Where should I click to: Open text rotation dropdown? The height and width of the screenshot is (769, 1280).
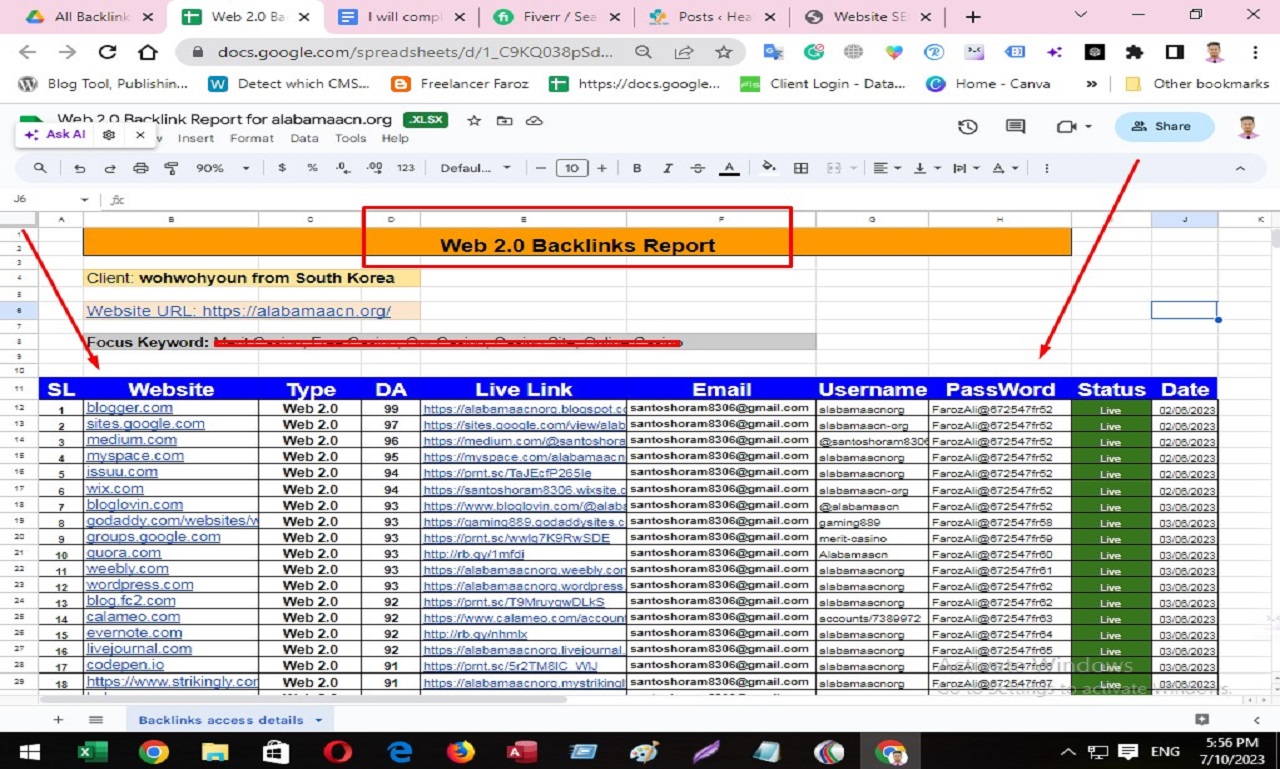(x=1004, y=168)
